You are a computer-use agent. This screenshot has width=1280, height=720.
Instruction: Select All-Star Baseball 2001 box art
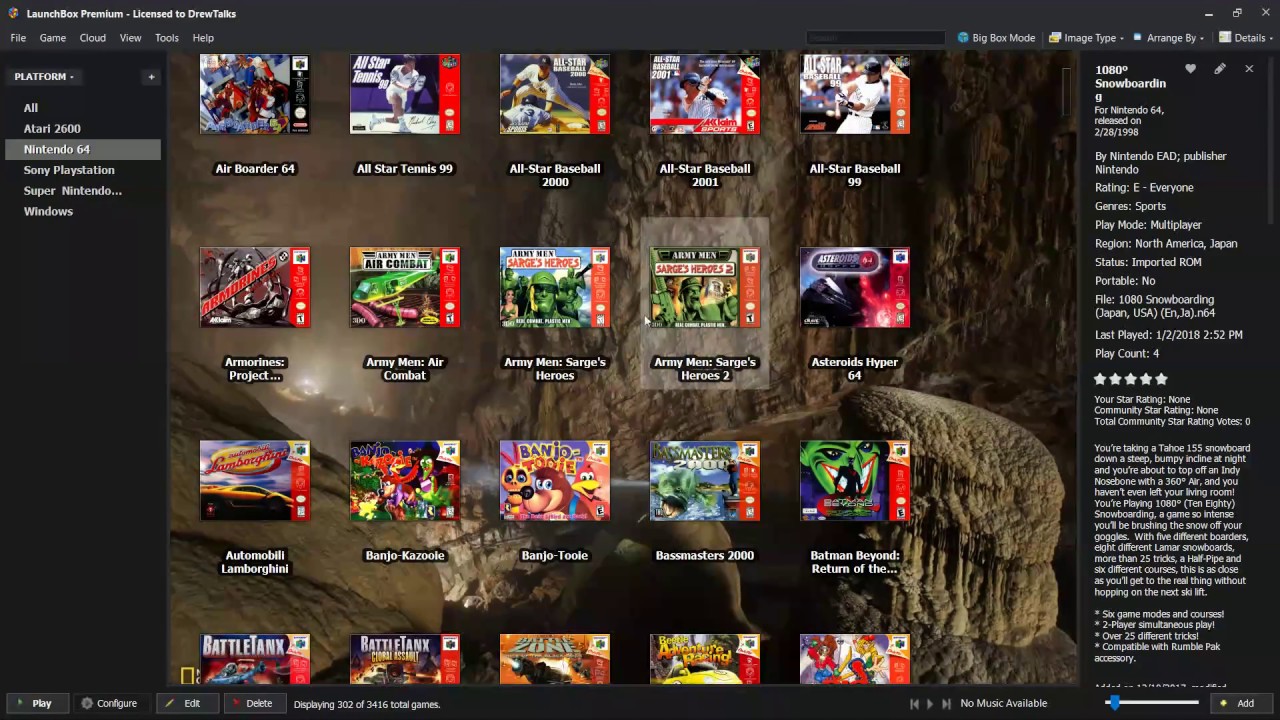coord(705,94)
